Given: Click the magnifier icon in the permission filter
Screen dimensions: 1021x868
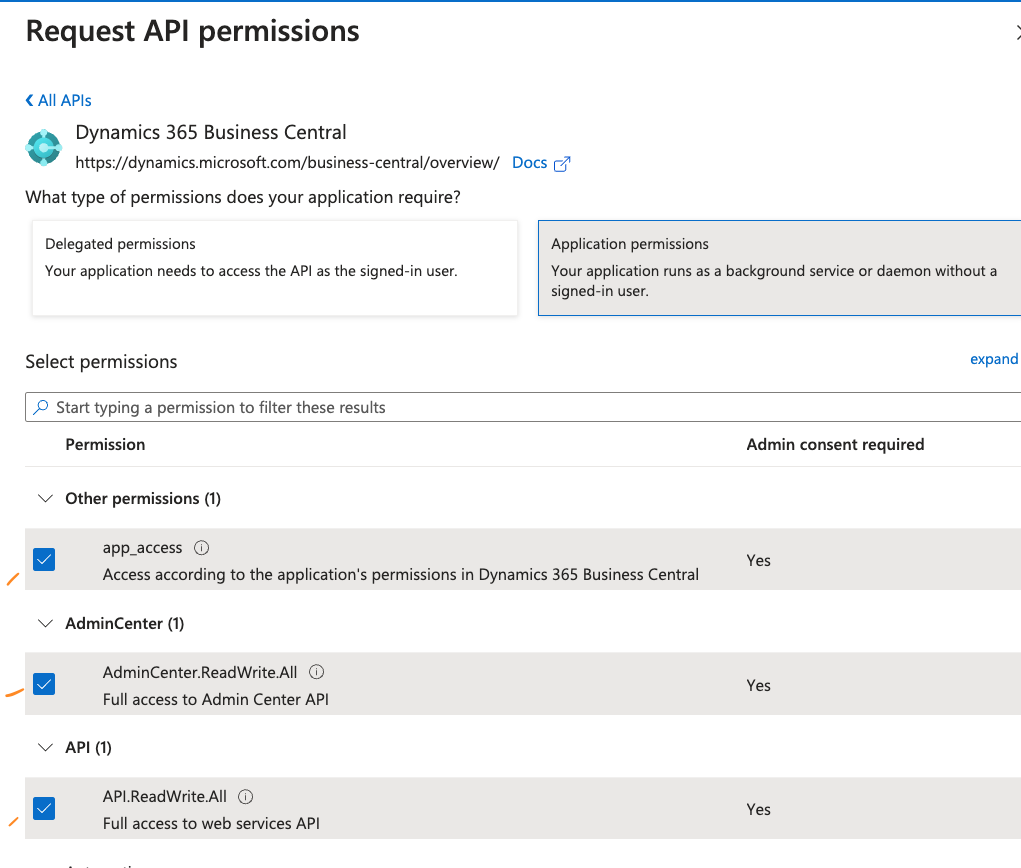Looking at the screenshot, I should 41,407.
